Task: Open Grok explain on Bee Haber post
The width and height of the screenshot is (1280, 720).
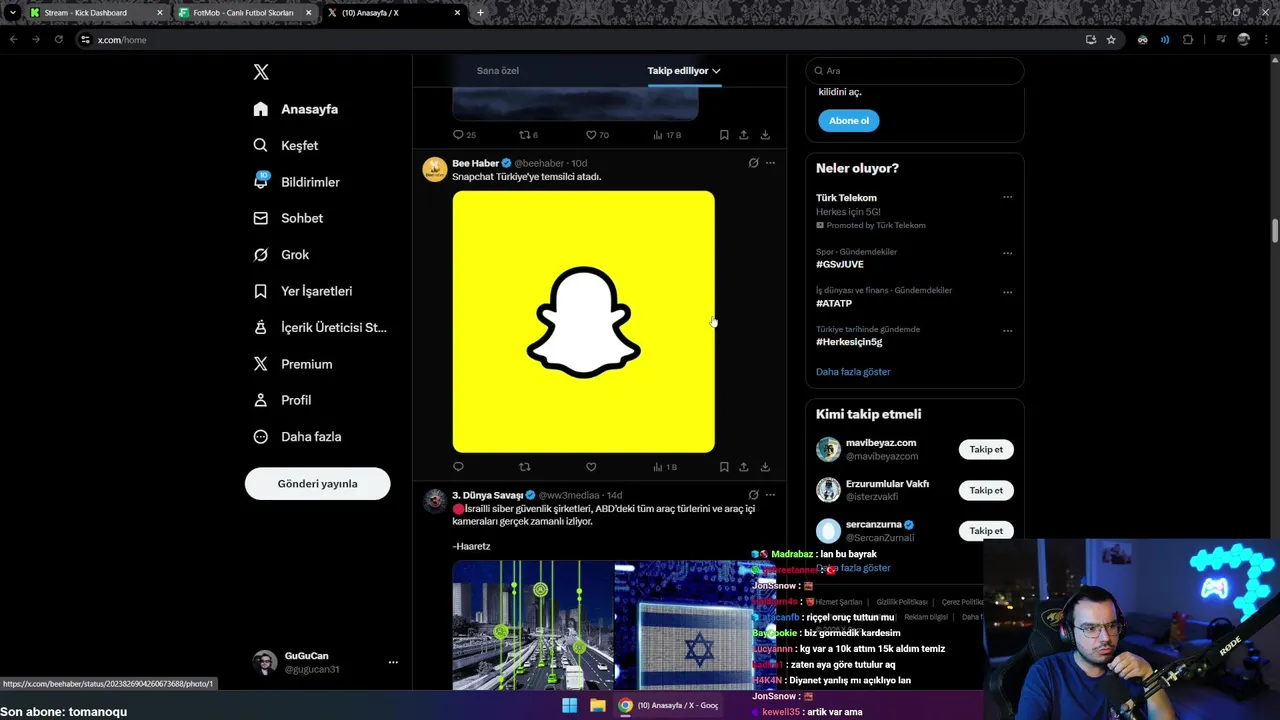Action: 753,163
